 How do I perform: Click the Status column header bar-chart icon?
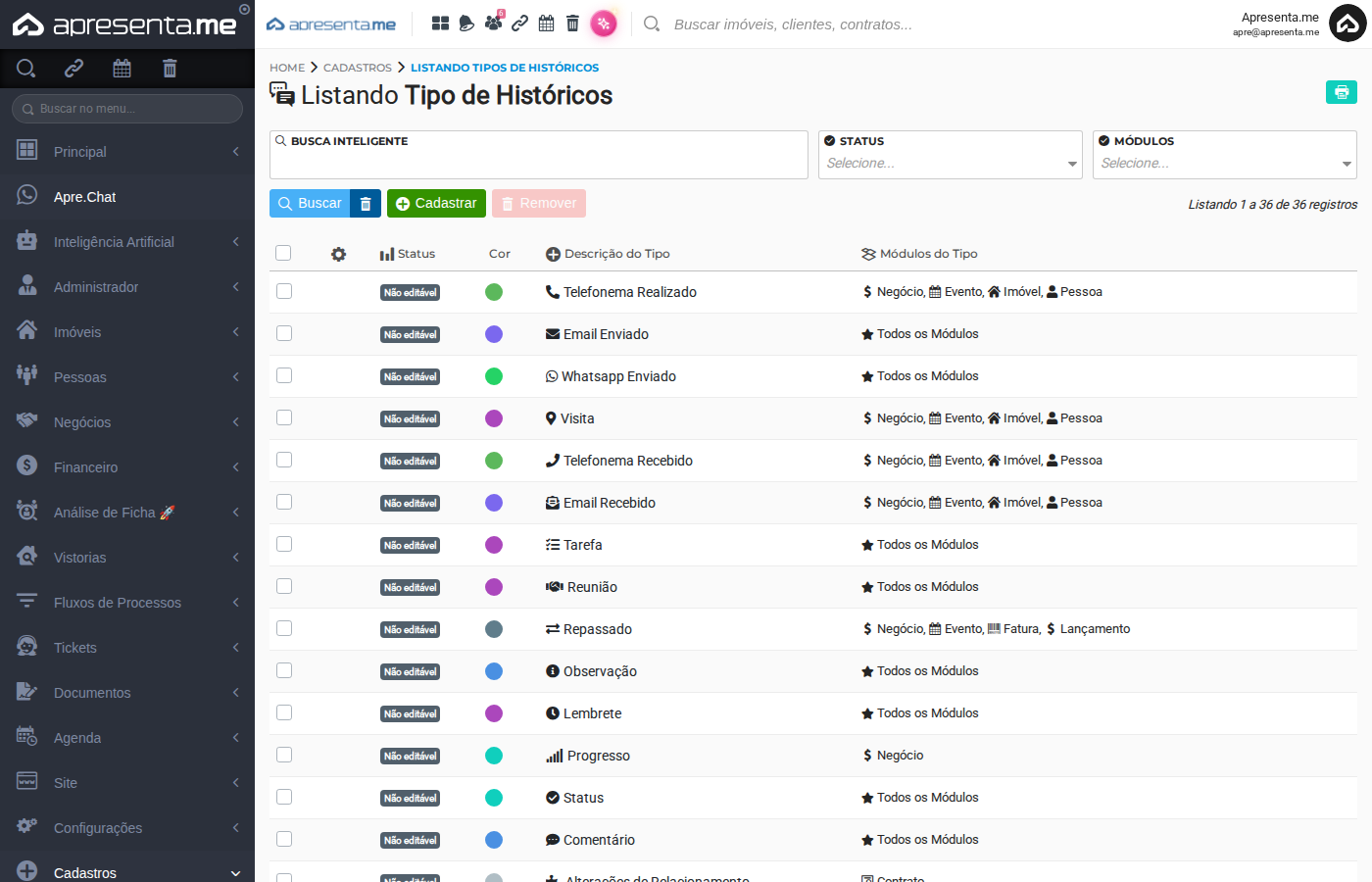pyautogui.click(x=386, y=254)
